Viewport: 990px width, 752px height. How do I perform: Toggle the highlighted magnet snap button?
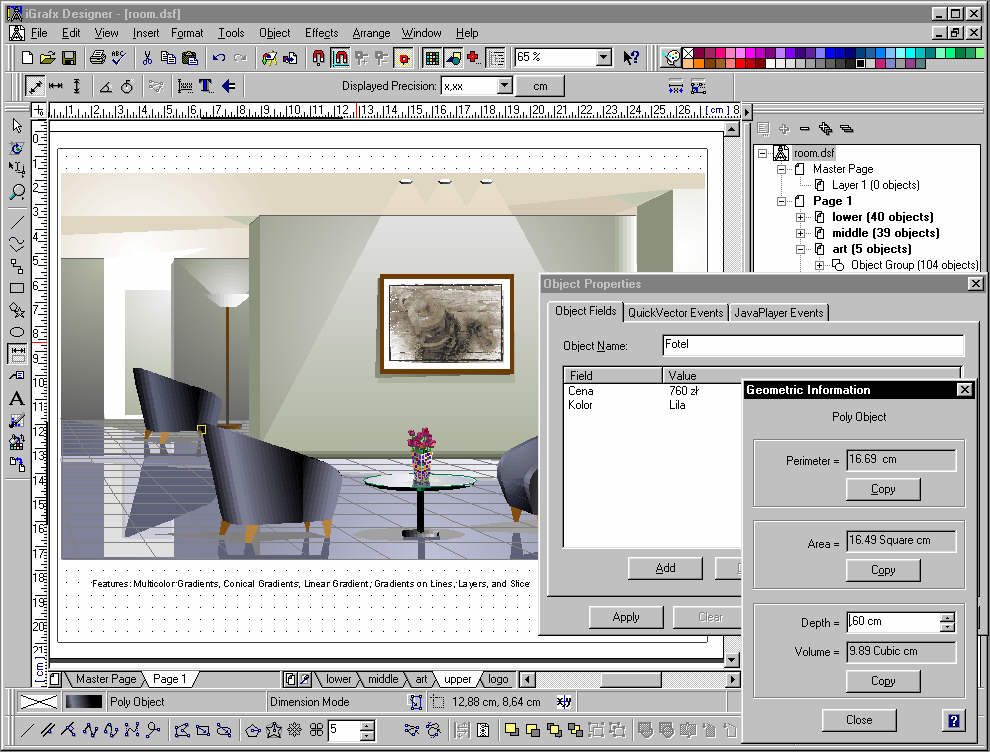click(340, 58)
